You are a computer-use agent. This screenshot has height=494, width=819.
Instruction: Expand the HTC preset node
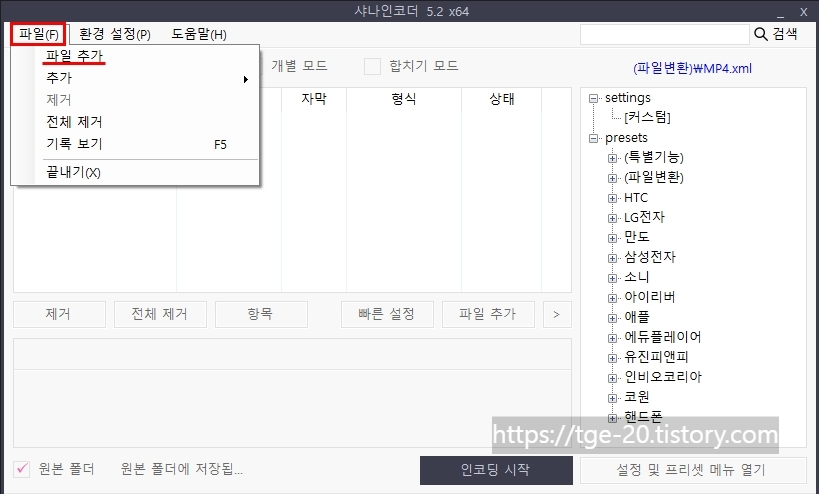tap(612, 198)
